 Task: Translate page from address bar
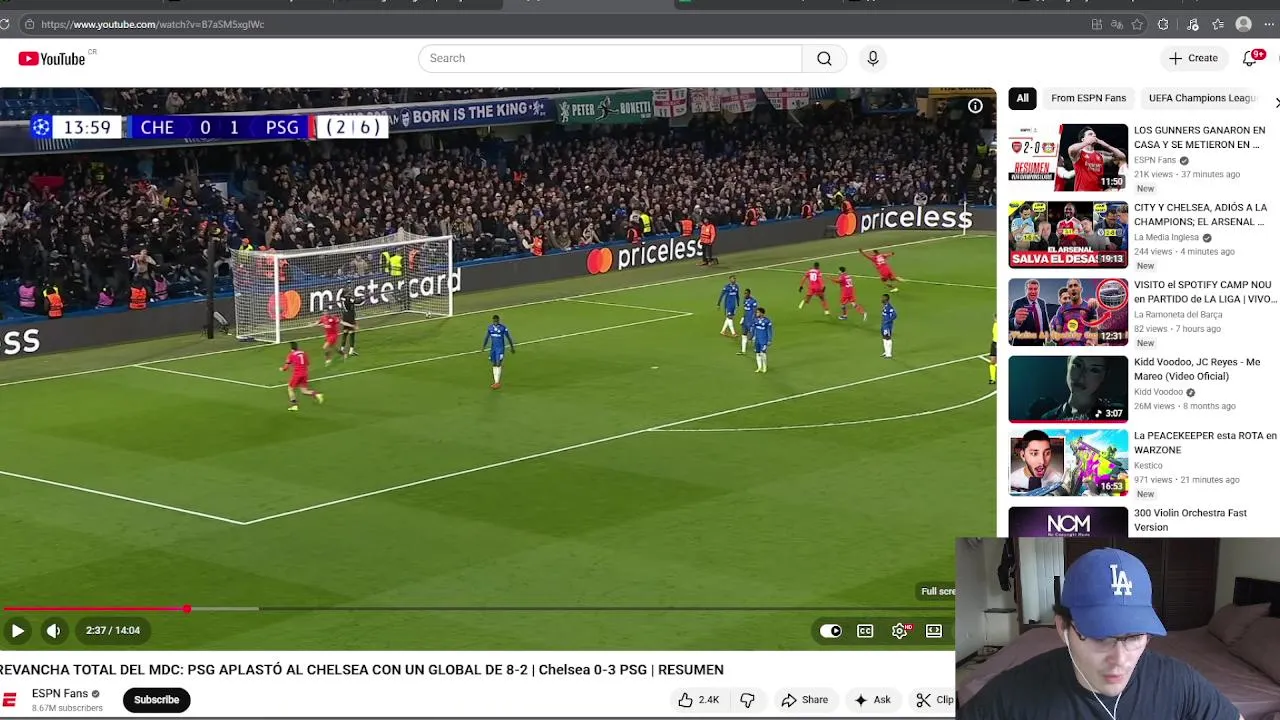(1117, 24)
